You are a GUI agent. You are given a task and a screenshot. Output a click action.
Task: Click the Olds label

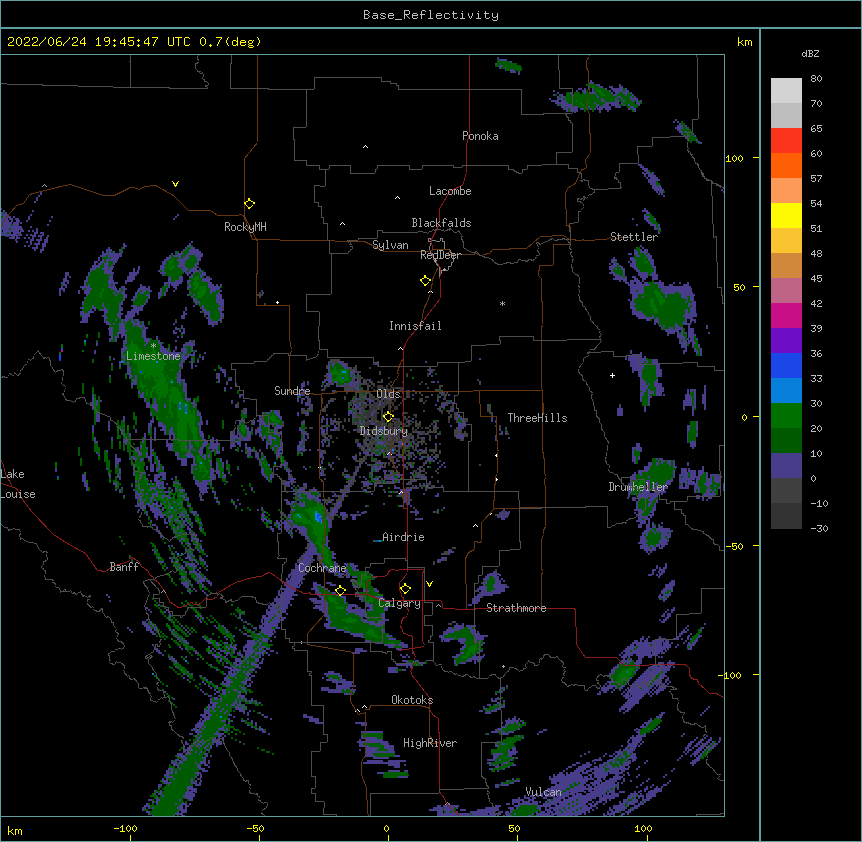(388, 394)
